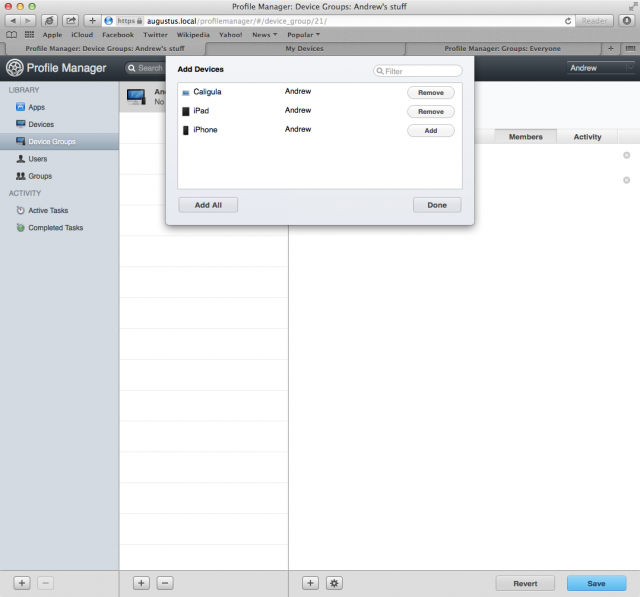Expand the News bookmarks dropdown
This screenshot has height=597, width=640.
(x=264, y=35)
